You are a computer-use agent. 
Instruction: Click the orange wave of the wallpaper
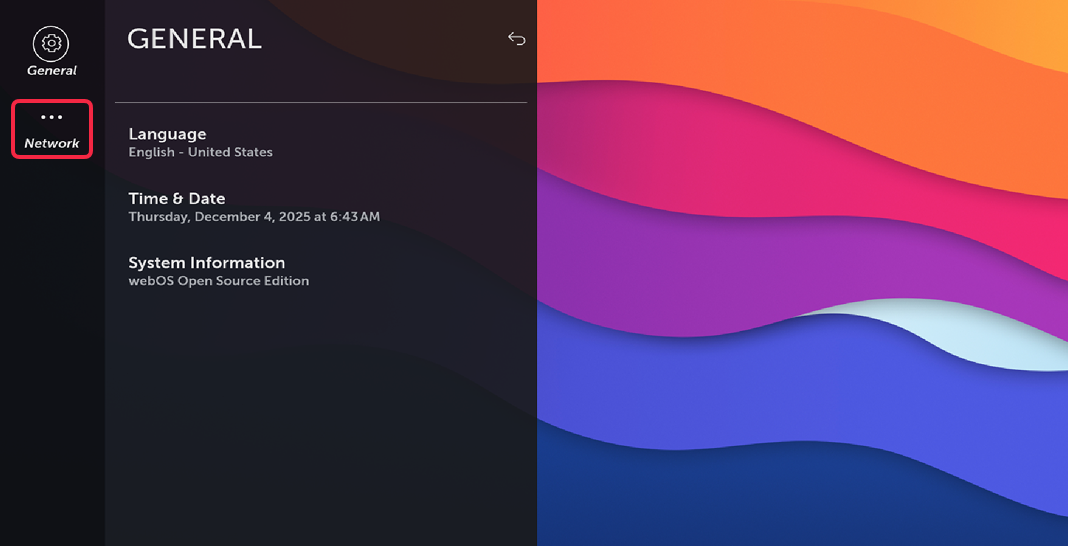850,60
